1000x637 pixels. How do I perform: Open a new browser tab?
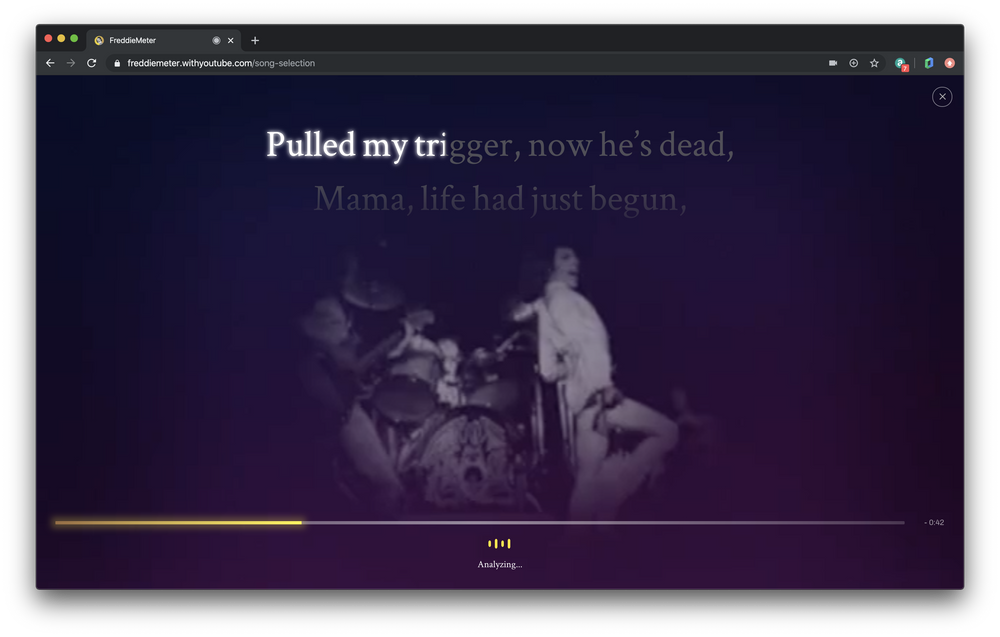point(255,40)
